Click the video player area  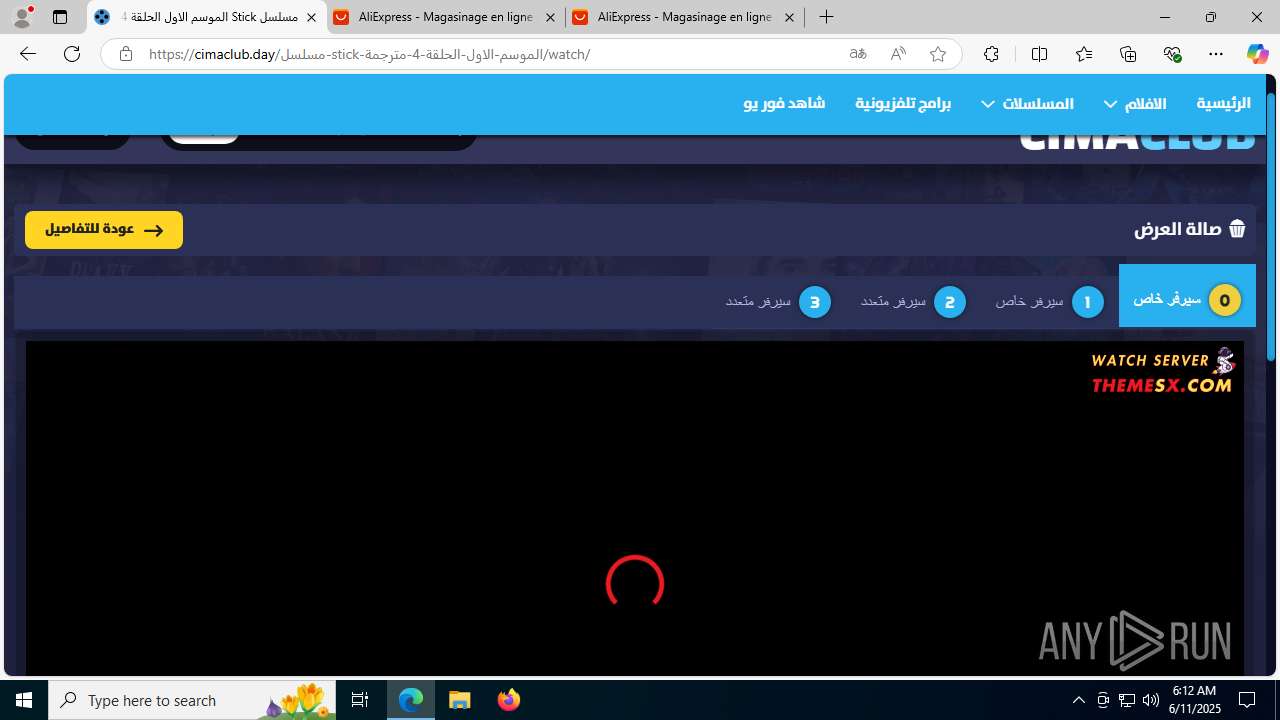[x=635, y=508]
